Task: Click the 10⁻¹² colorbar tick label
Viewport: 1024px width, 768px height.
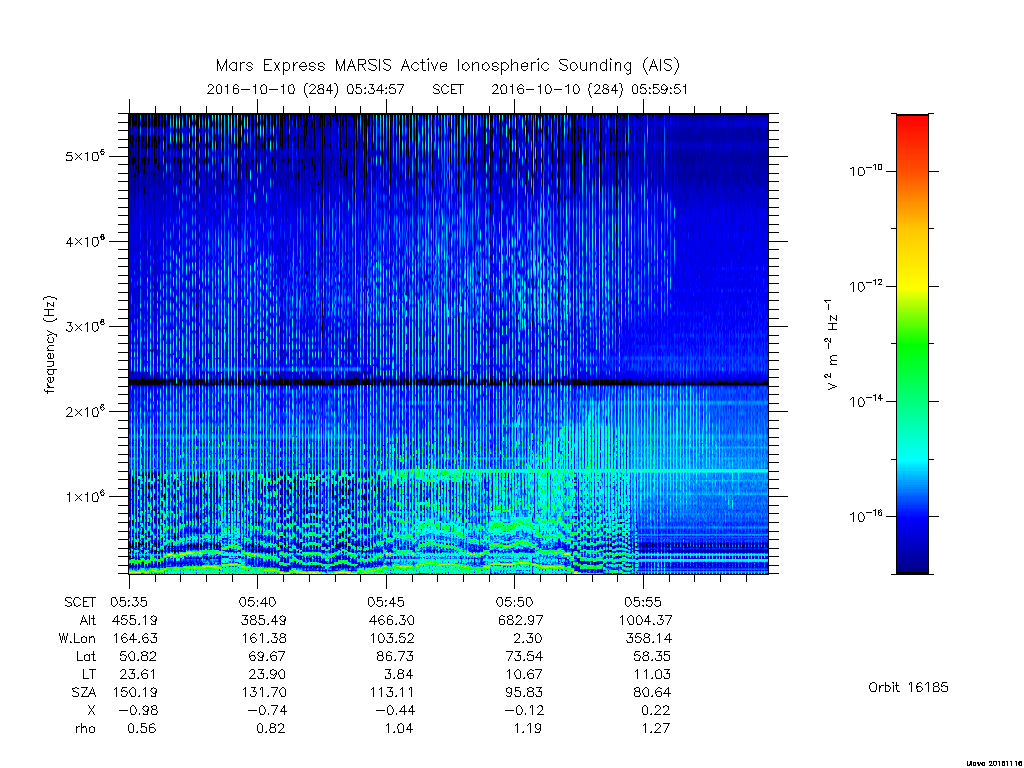Action: click(865, 286)
